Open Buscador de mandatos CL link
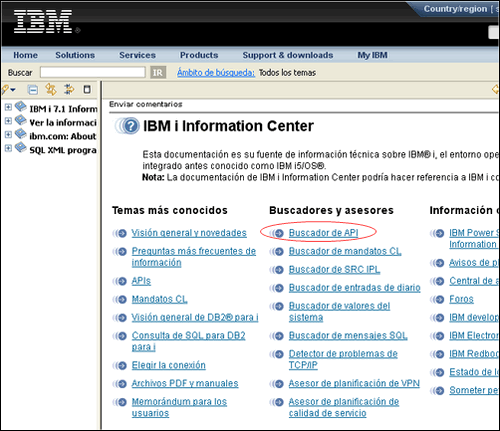 pyautogui.click(x=345, y=251)
